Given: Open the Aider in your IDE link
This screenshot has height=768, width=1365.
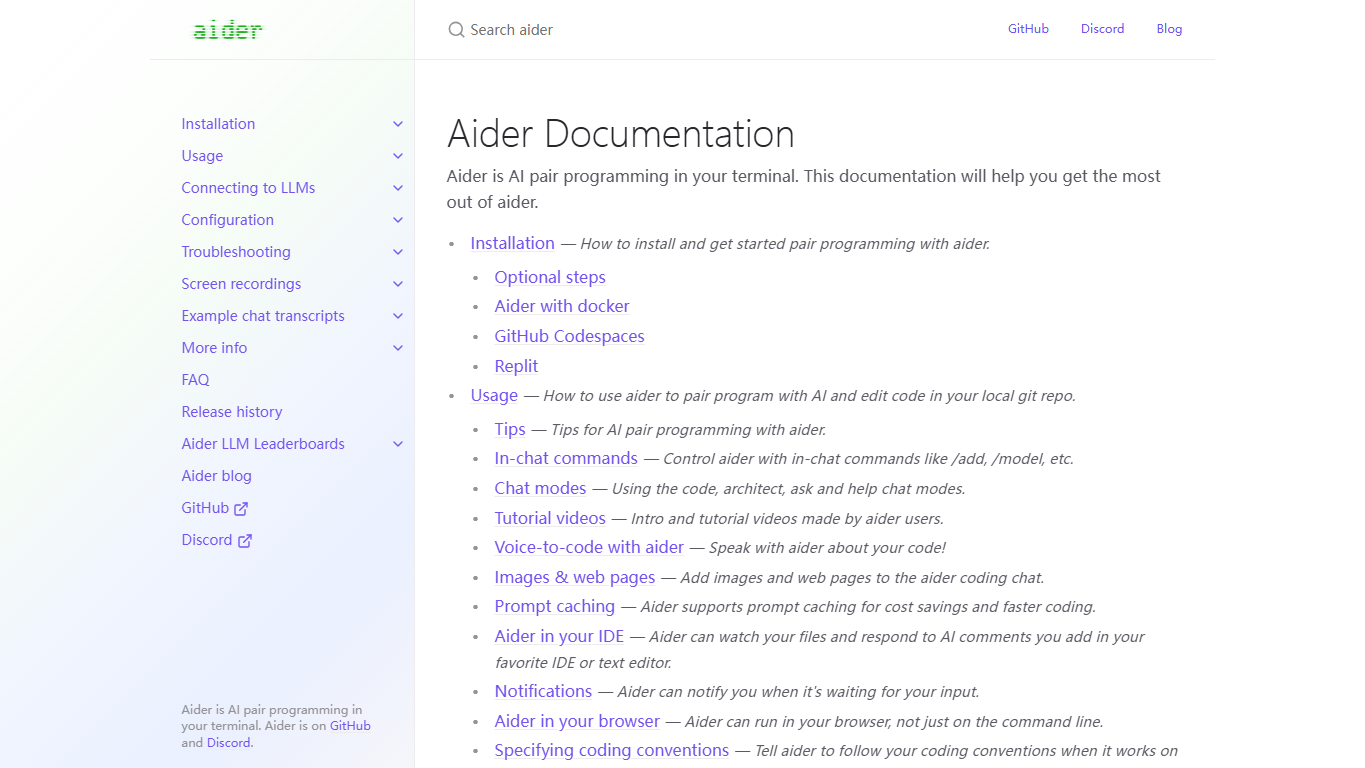Looking at the screenshot, I should 559,636.
